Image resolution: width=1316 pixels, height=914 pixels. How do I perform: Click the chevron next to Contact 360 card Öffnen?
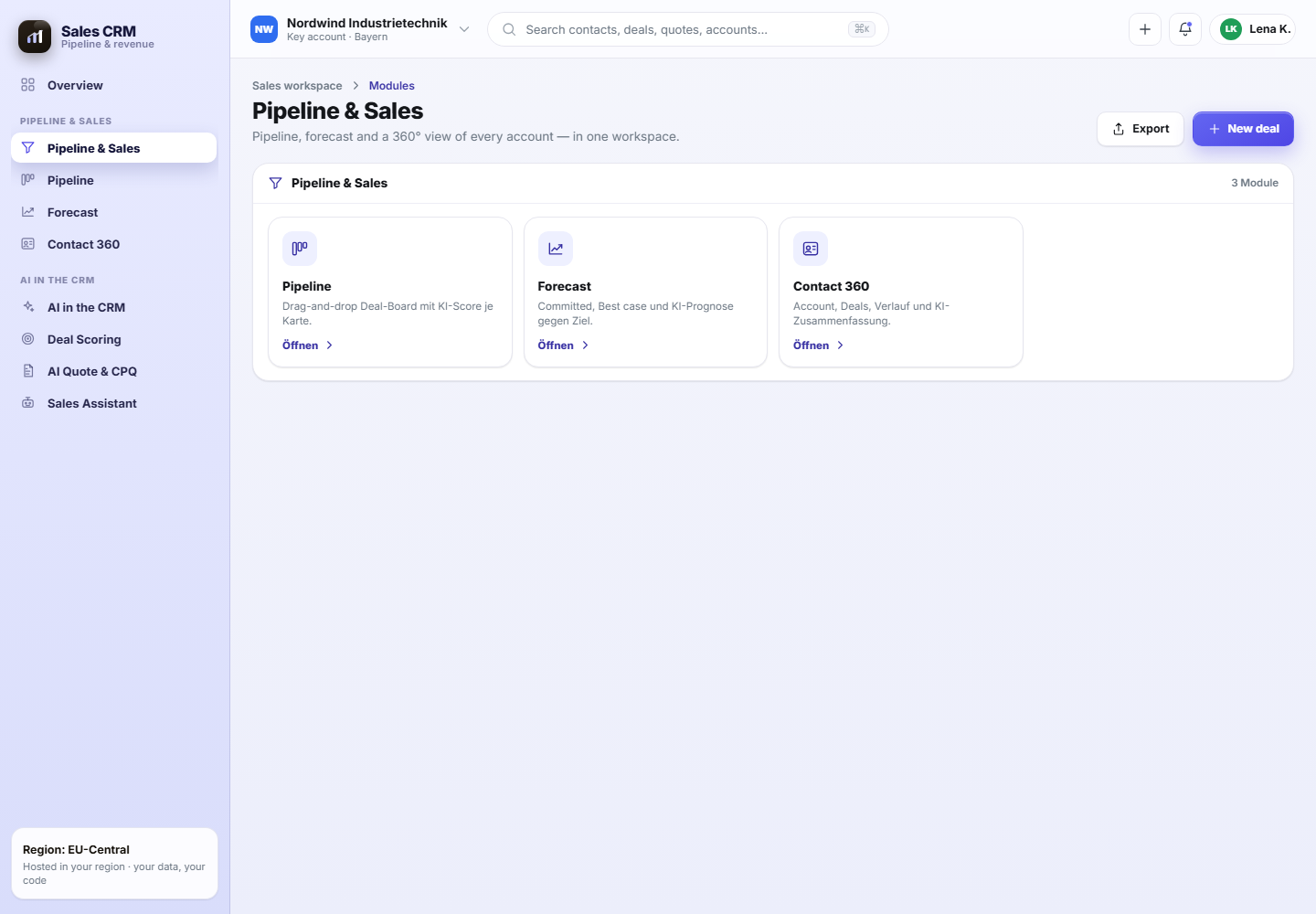point(841,345)
